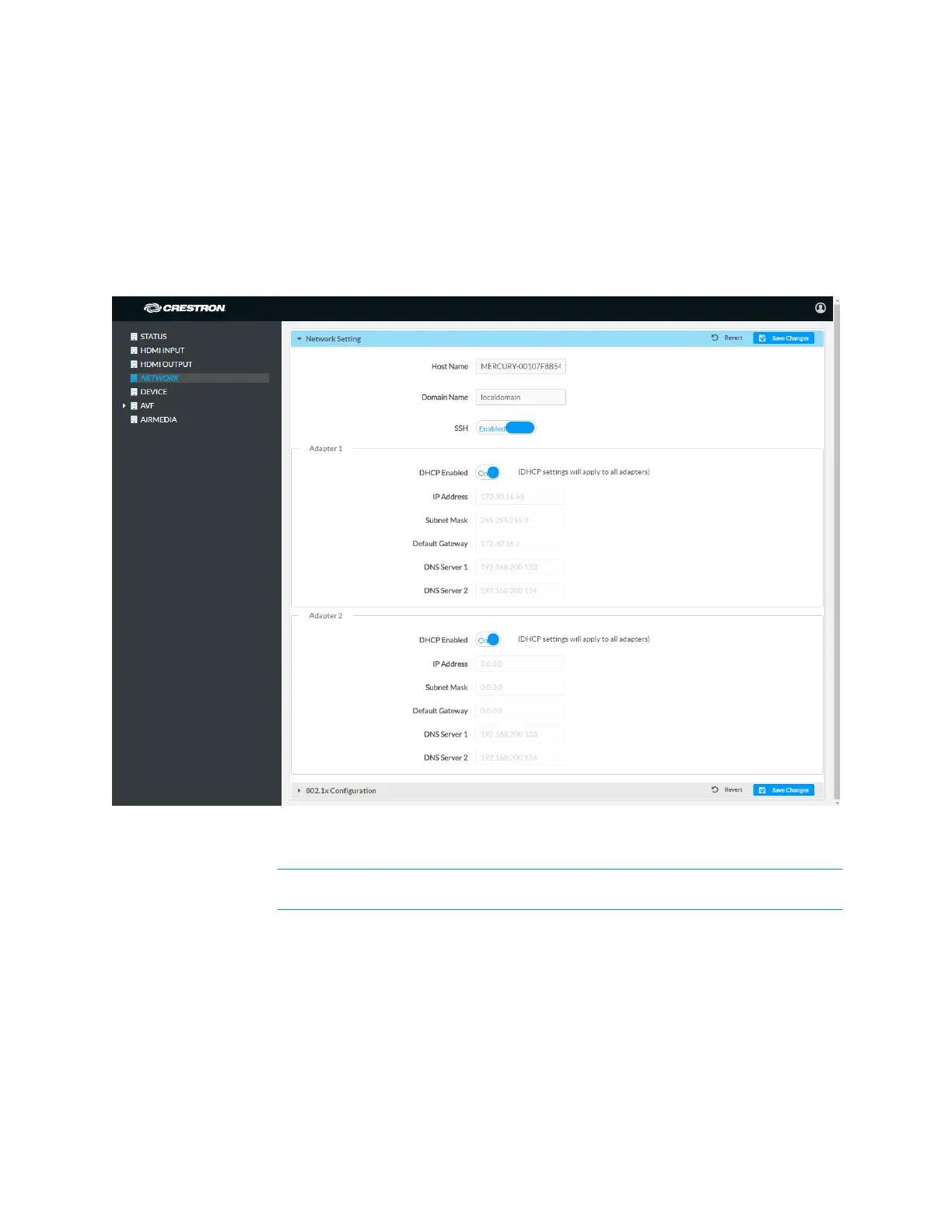This screenshot has width=952, height=1232.
Task: Expand the 802.1x Configuration section
Action: tap(299, 791)
